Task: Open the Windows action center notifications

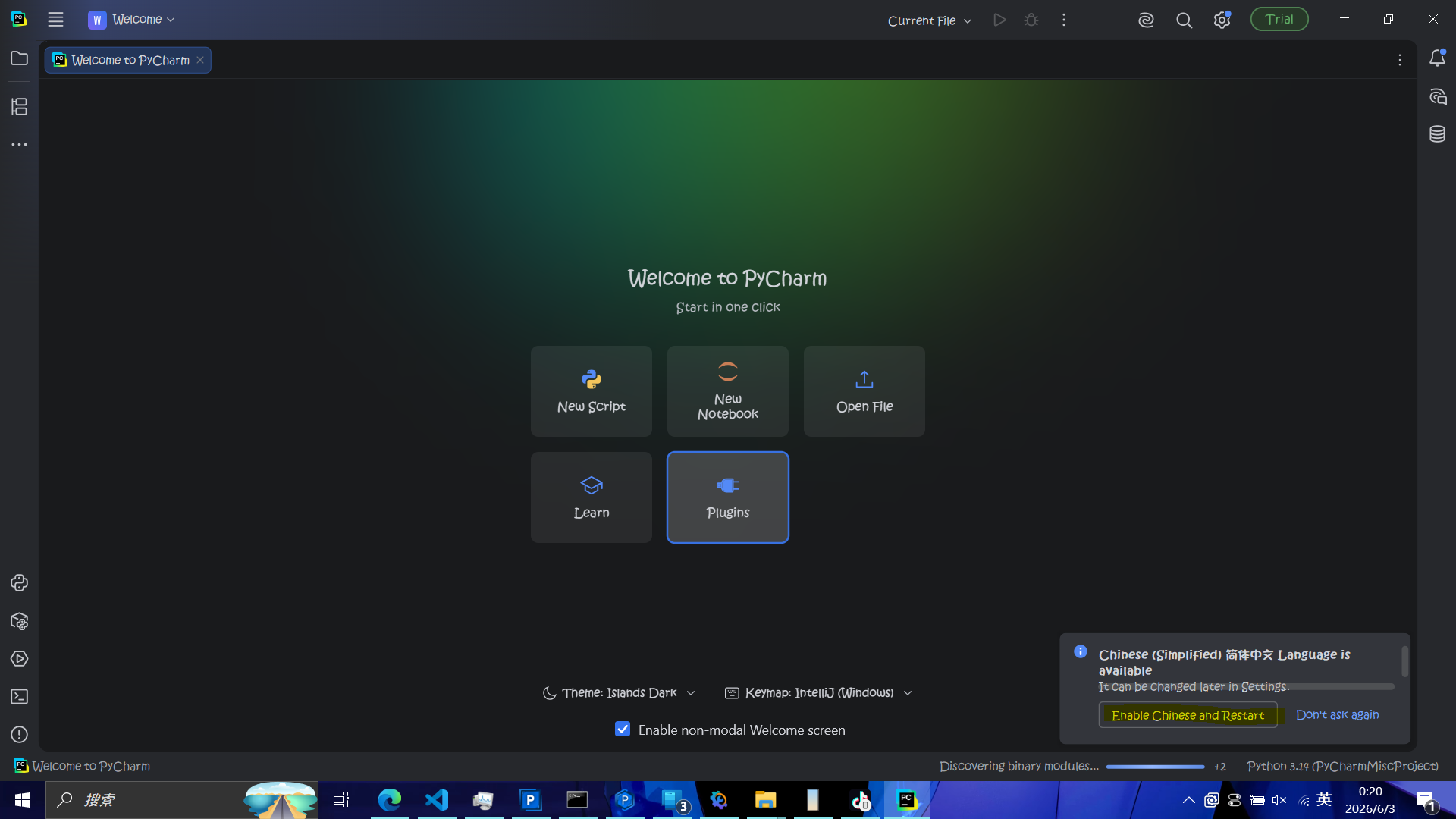Action: tap(1427, 800)
